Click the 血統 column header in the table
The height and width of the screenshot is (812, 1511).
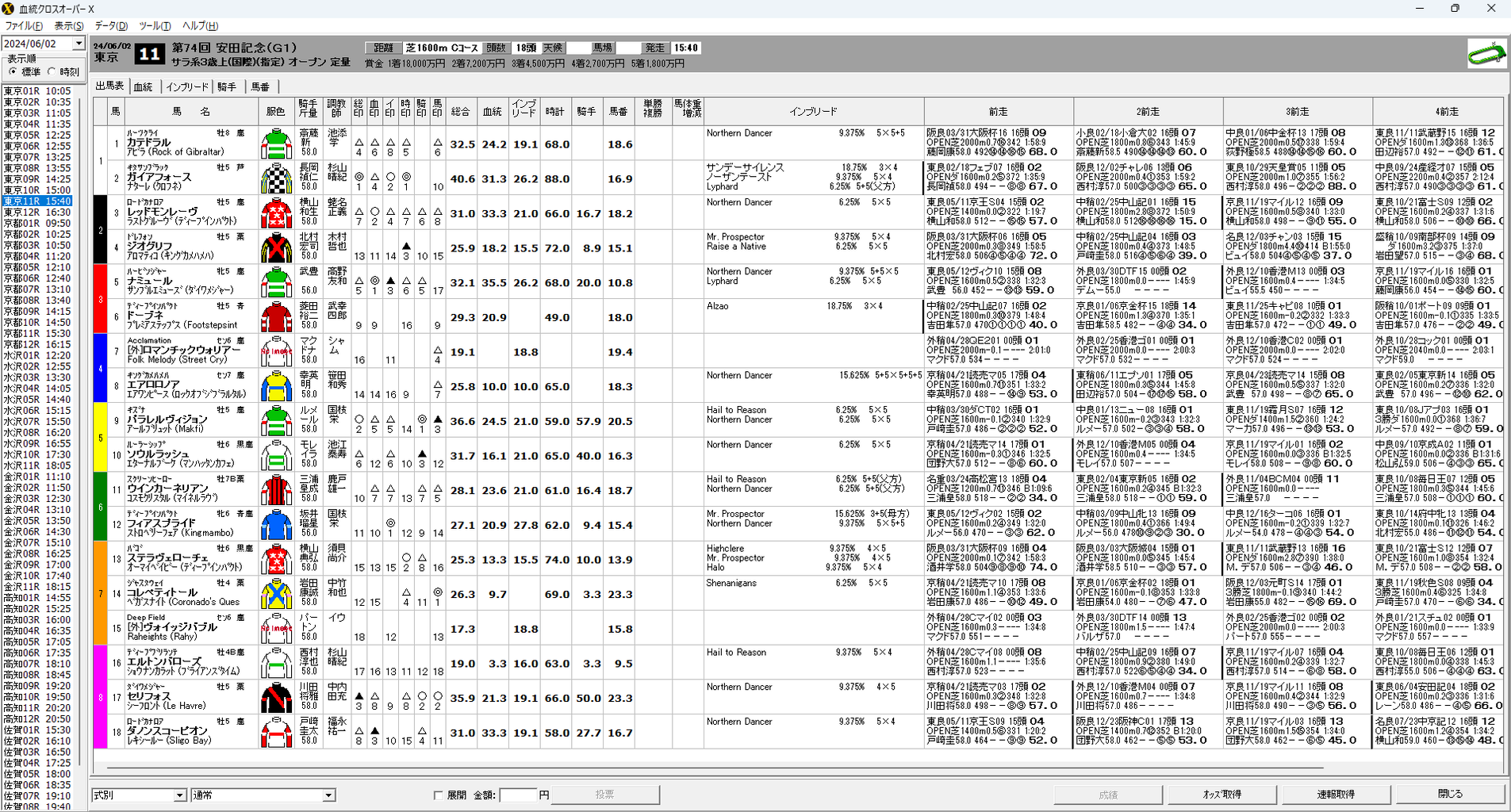tap(493, 112)
